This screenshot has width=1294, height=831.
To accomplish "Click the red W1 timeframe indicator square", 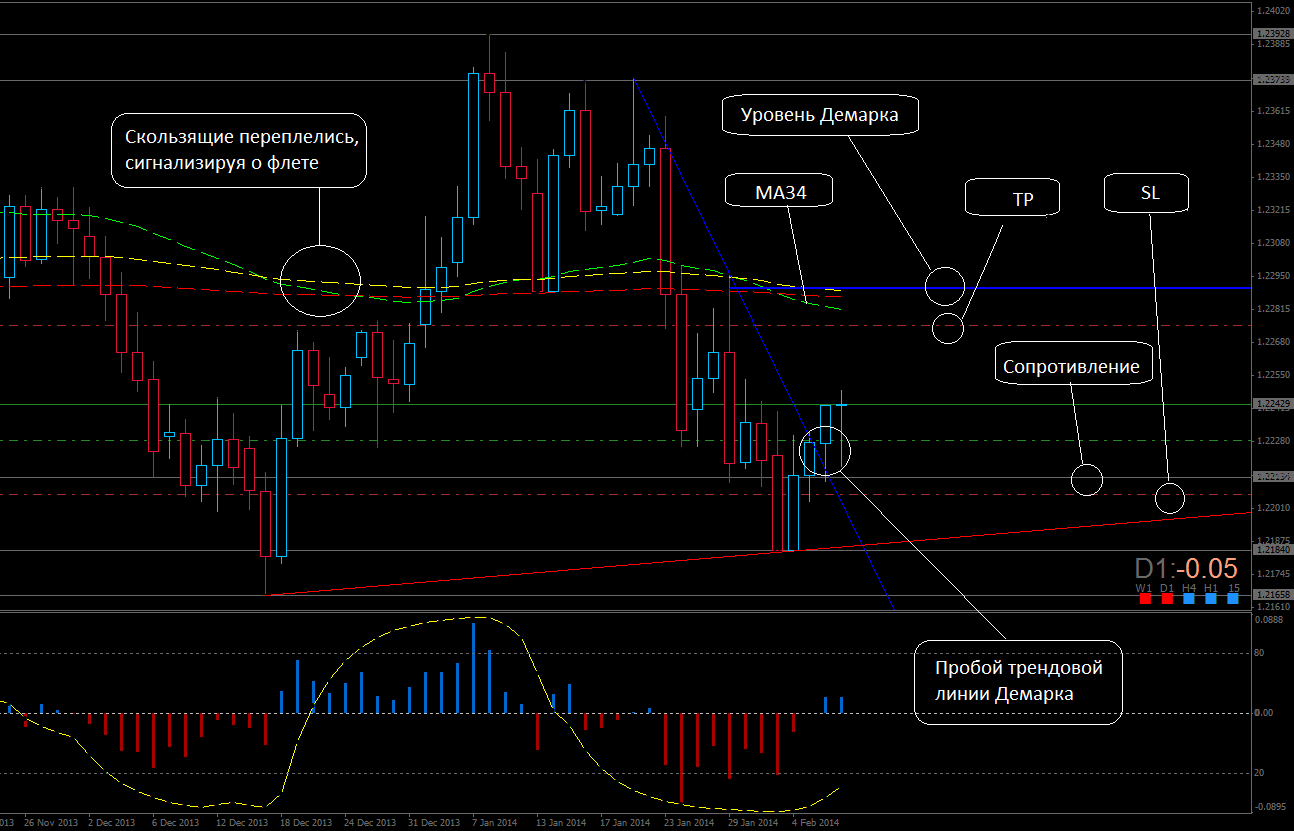I will pos(1144,598).
